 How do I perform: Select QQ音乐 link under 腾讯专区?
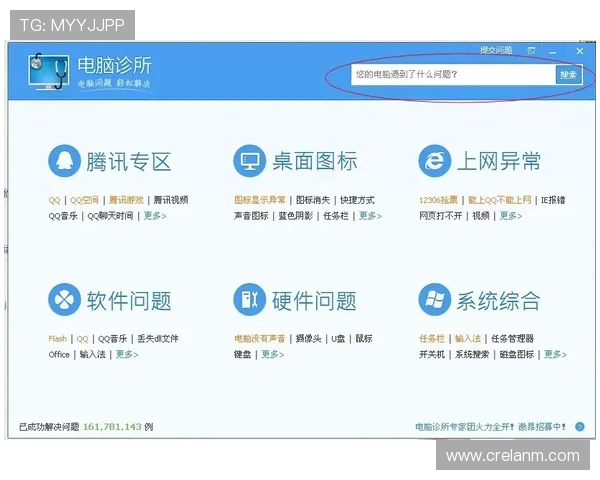click(x=63, y=216)
